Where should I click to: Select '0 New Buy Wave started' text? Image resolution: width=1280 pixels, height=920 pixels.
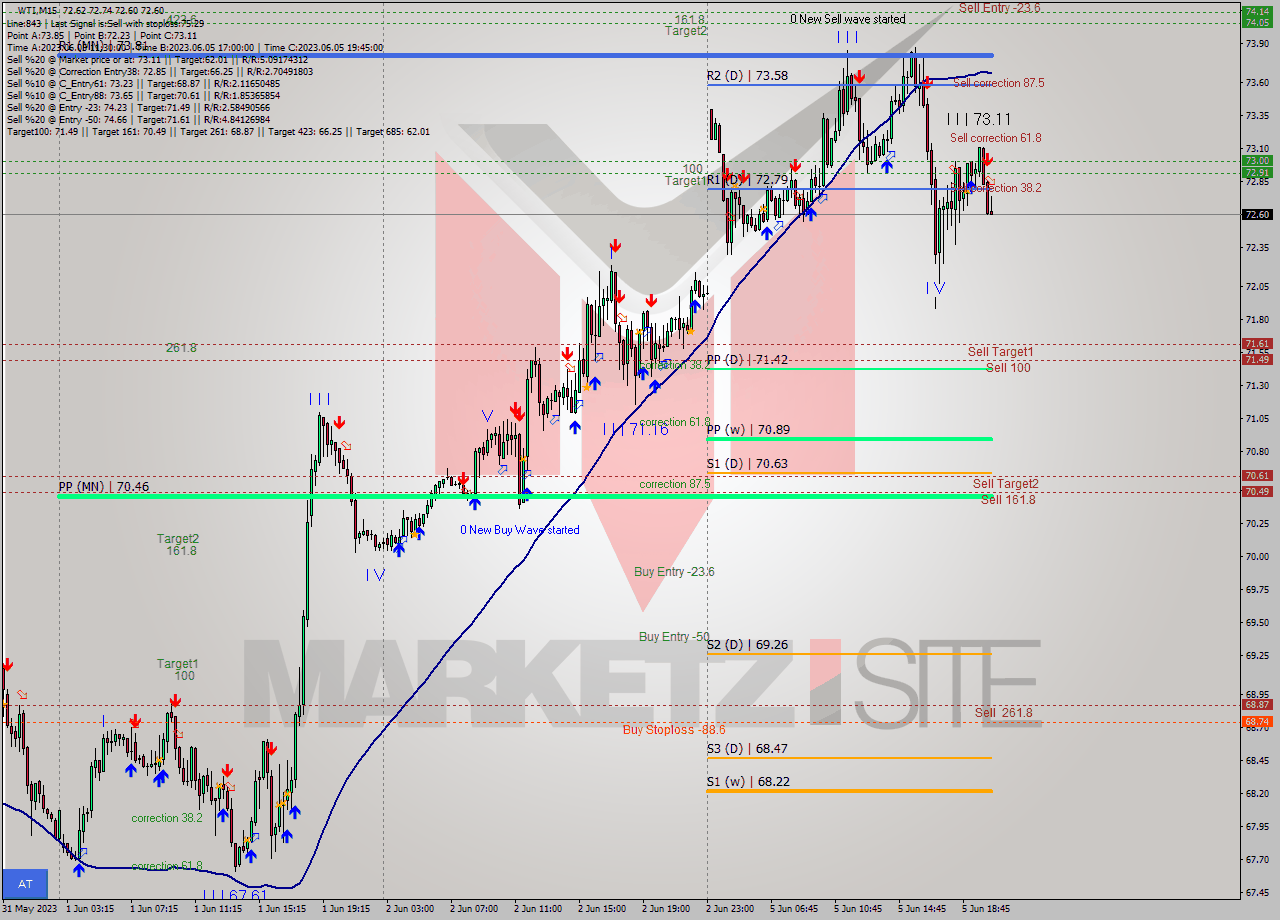[x=519, y=530]
